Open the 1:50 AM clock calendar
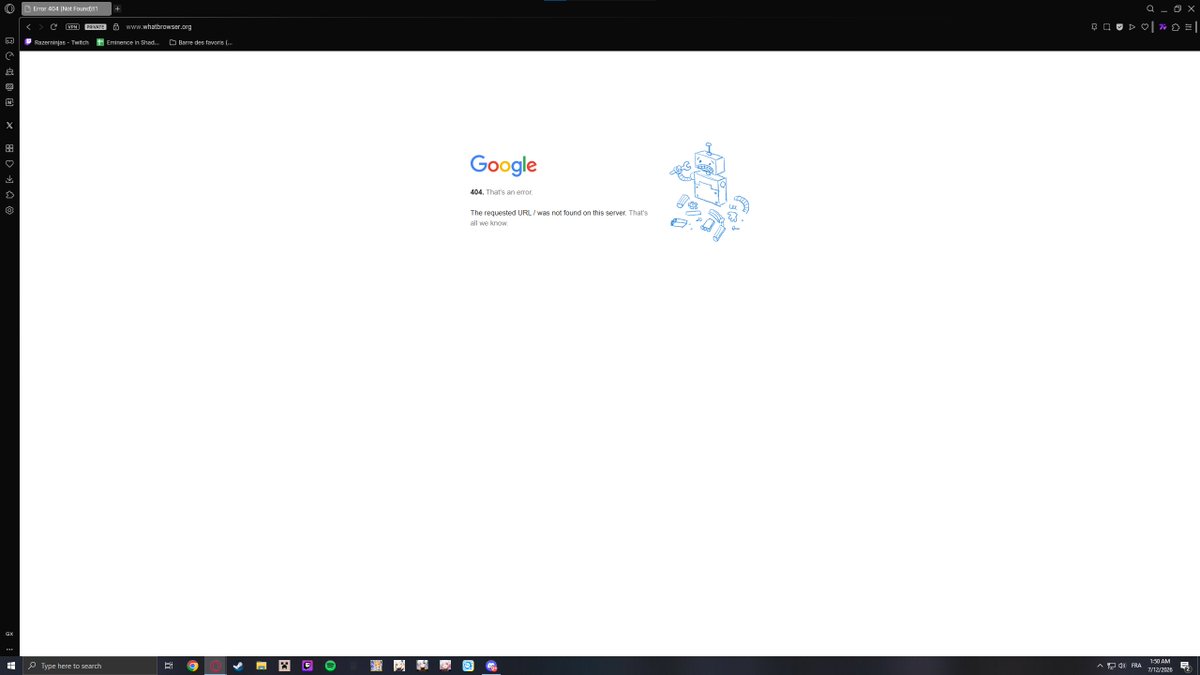1200x675 pixels. (x=1159, y=665)
